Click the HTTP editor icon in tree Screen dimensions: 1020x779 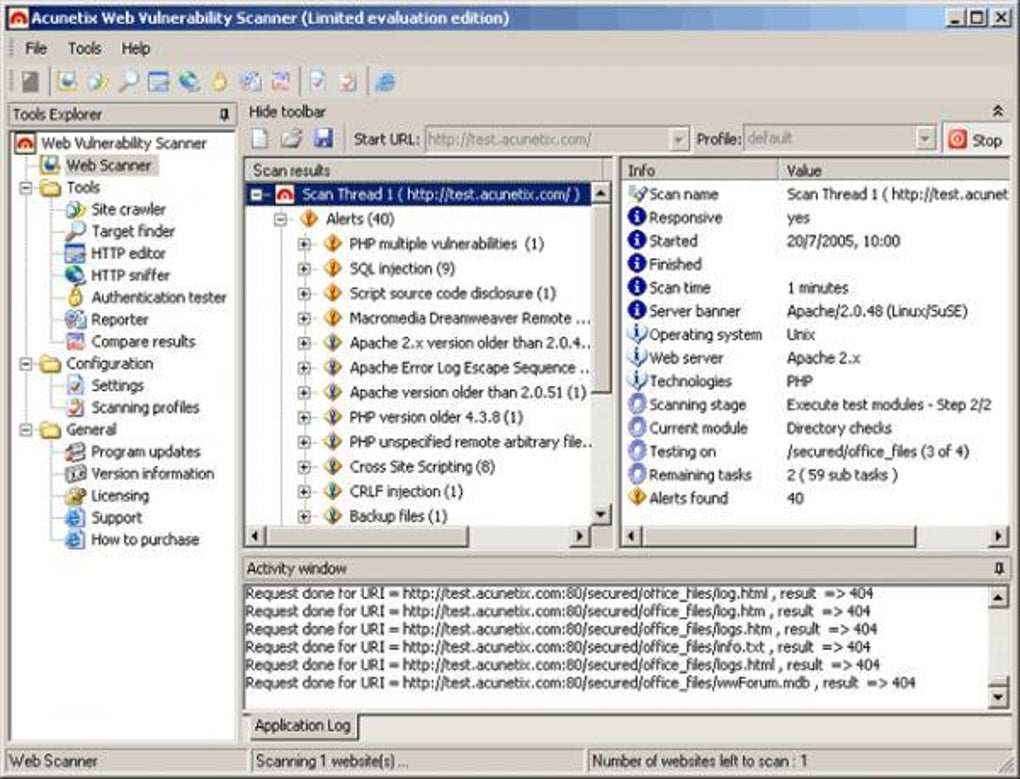click(x=76, y=253)
